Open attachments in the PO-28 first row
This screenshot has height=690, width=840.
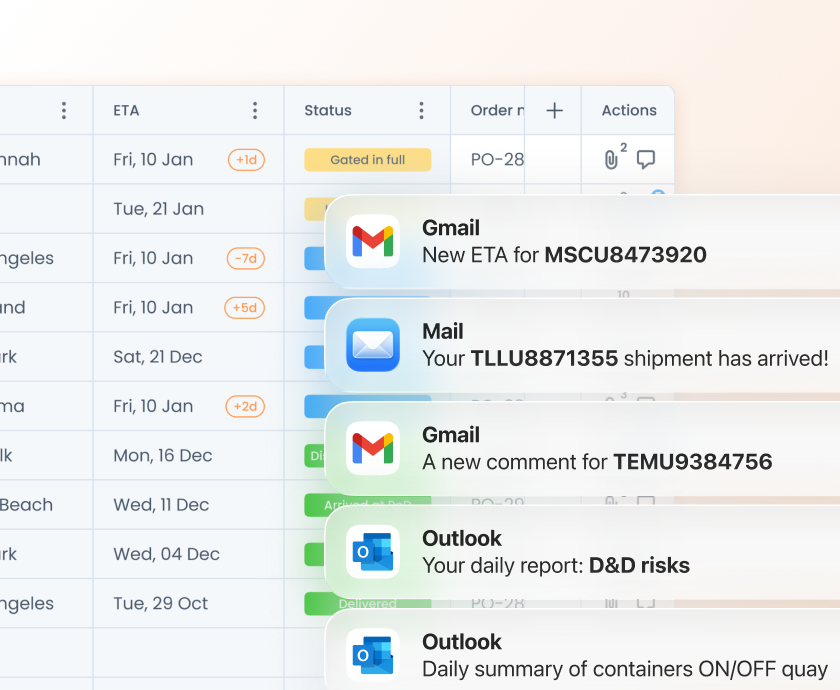click(x=611, y=160)
